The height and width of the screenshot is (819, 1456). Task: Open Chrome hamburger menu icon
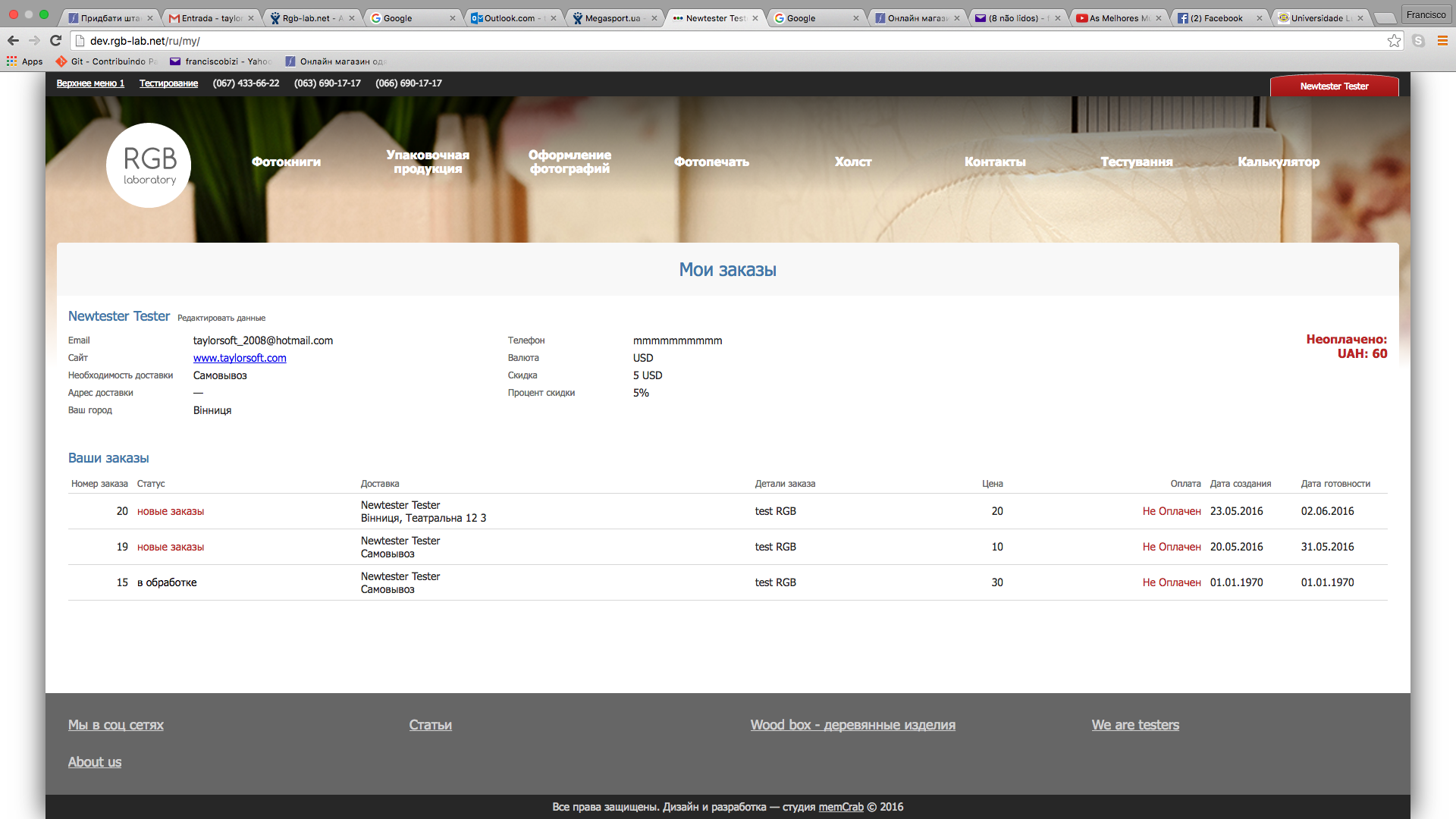click(x=1442, y=41)
